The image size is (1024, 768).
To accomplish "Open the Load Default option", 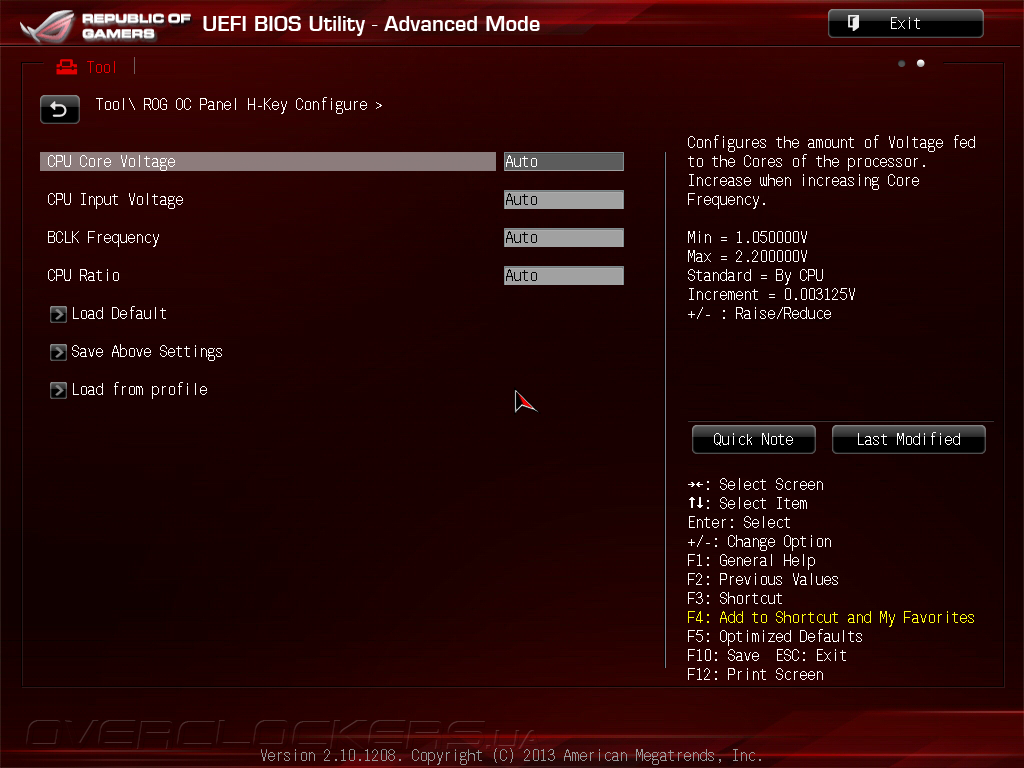I will click(120, 314).
